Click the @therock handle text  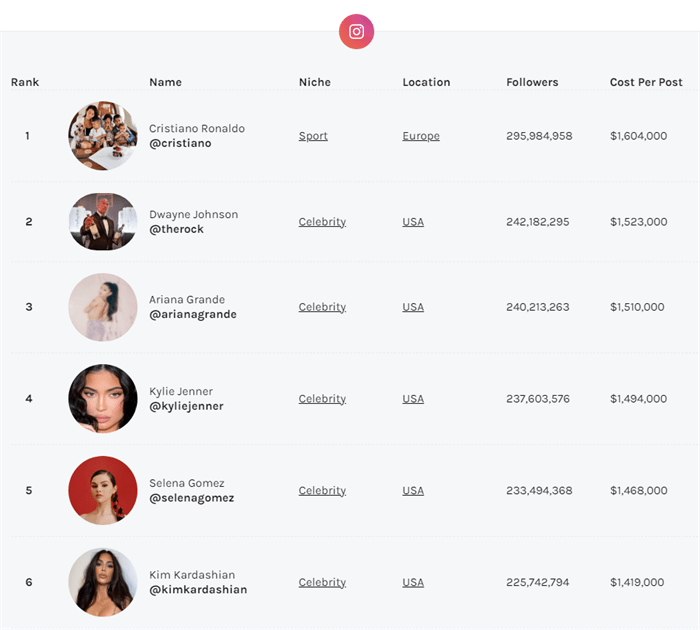176,229
